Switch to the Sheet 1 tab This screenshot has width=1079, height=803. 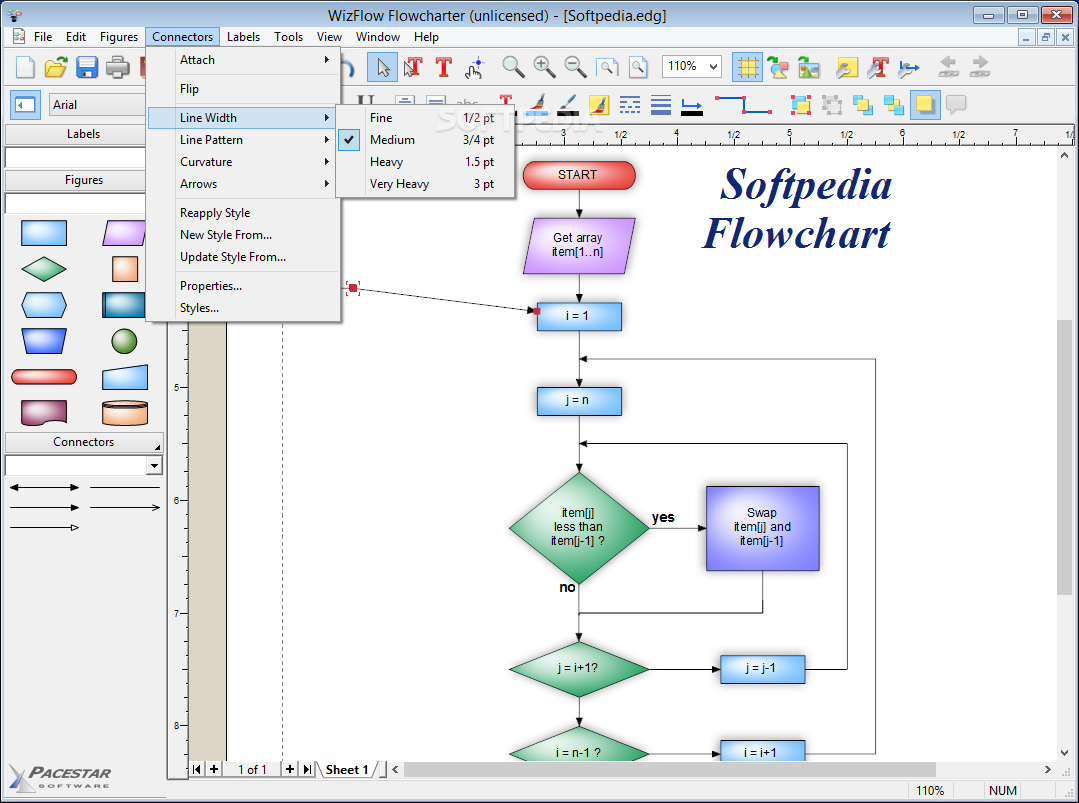(348, 769)
